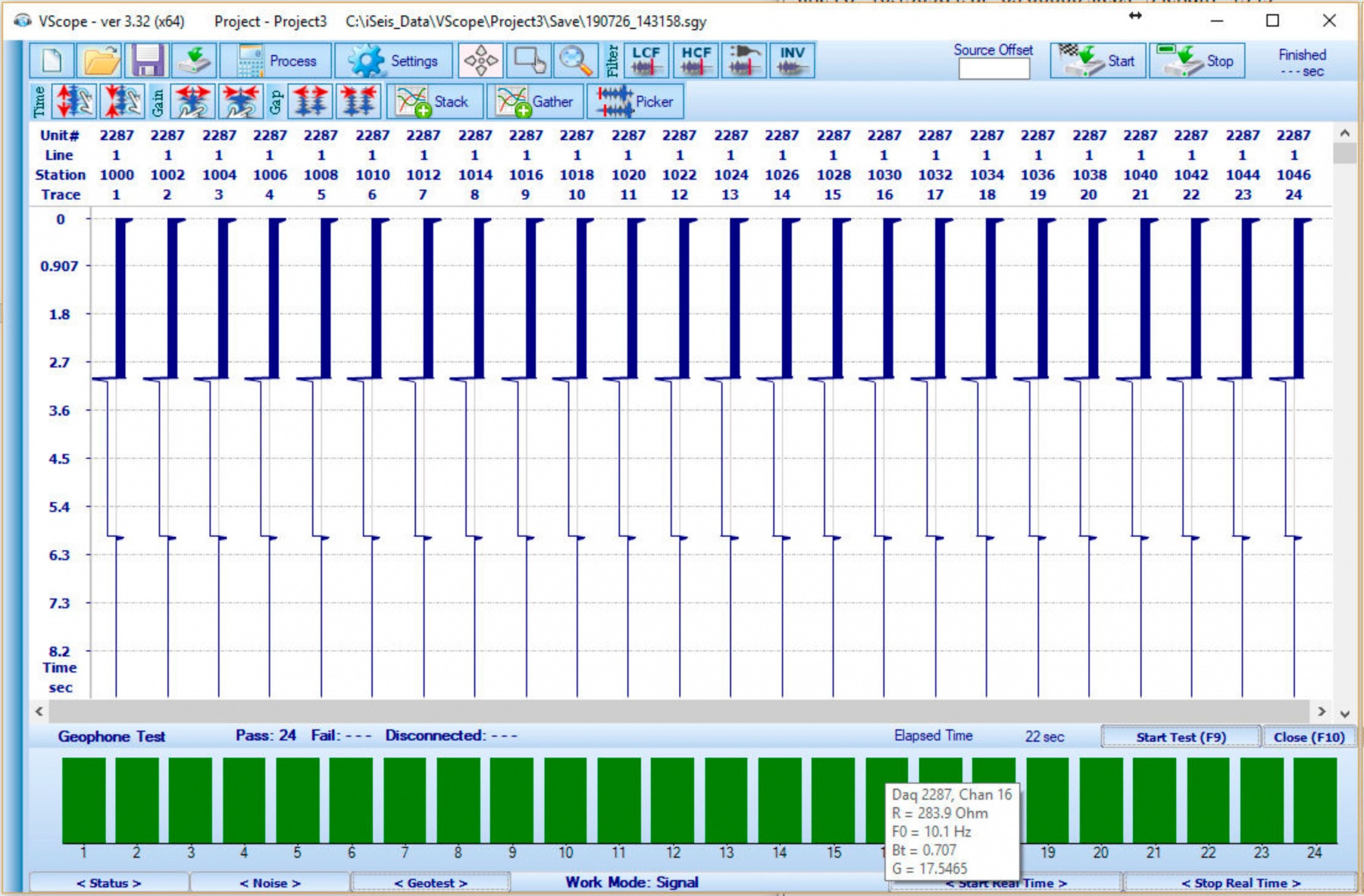Viewport: 1364px width, 896px height.
Task: Open the Settings dialog
Action: pyautogui.click(x=394, y=61)
